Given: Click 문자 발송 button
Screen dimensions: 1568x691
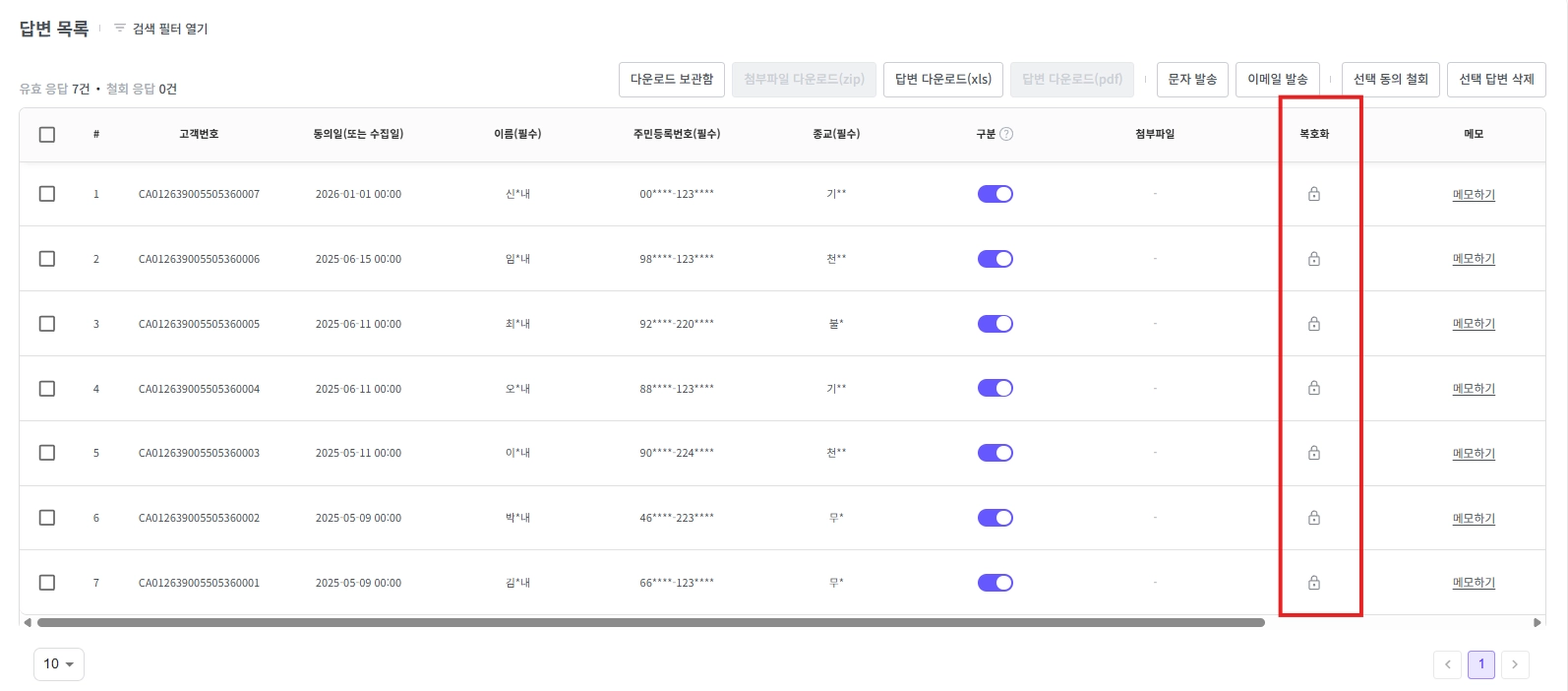Looking at the screenshot, I should [1192, 79].
